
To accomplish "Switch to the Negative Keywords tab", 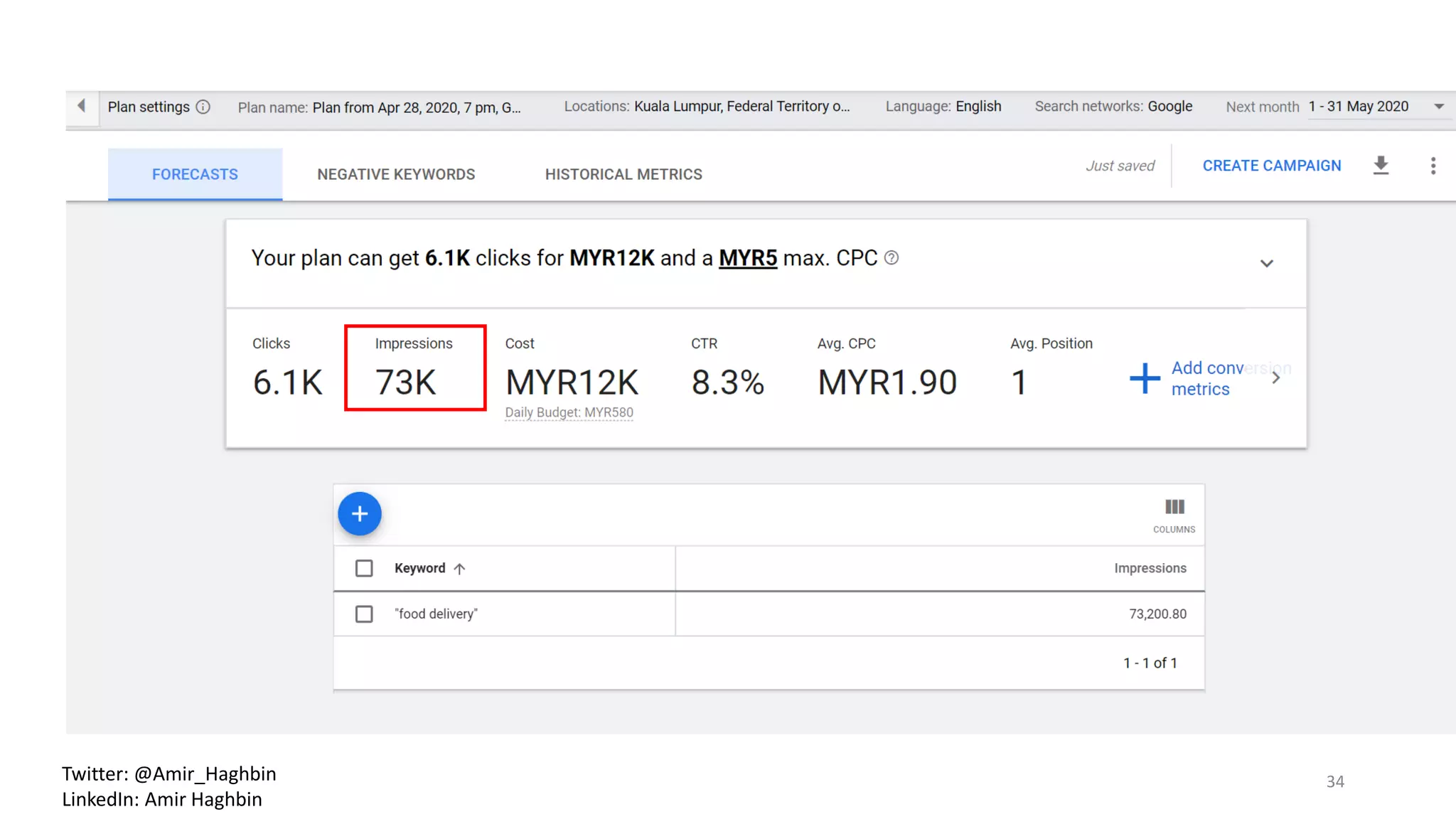I will (396, 174).
